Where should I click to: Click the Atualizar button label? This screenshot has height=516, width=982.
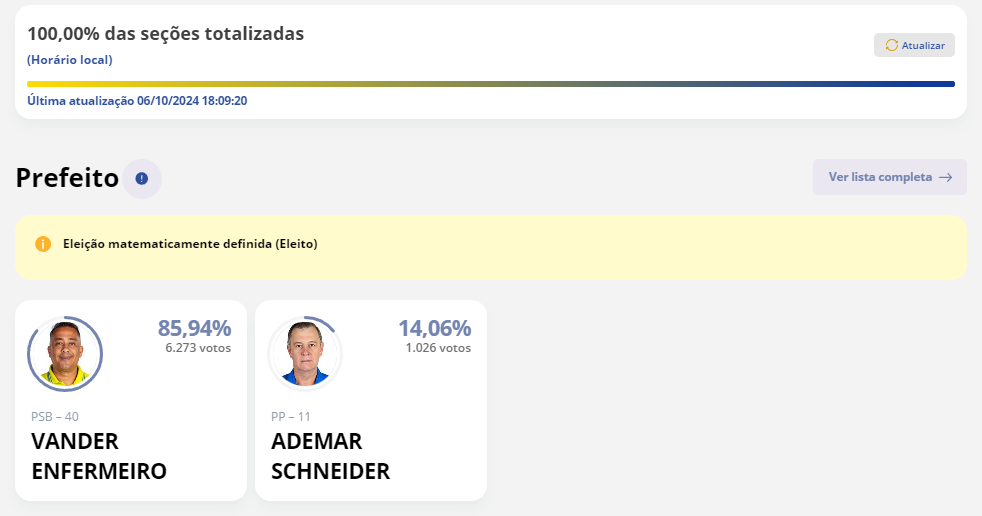point(923,45)
